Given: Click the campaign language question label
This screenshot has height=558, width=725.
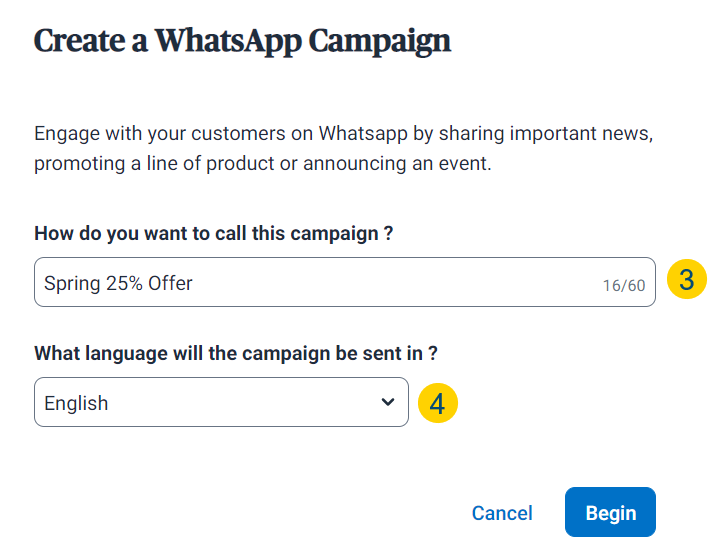Looking at the screenshot, I should (236, 353).
